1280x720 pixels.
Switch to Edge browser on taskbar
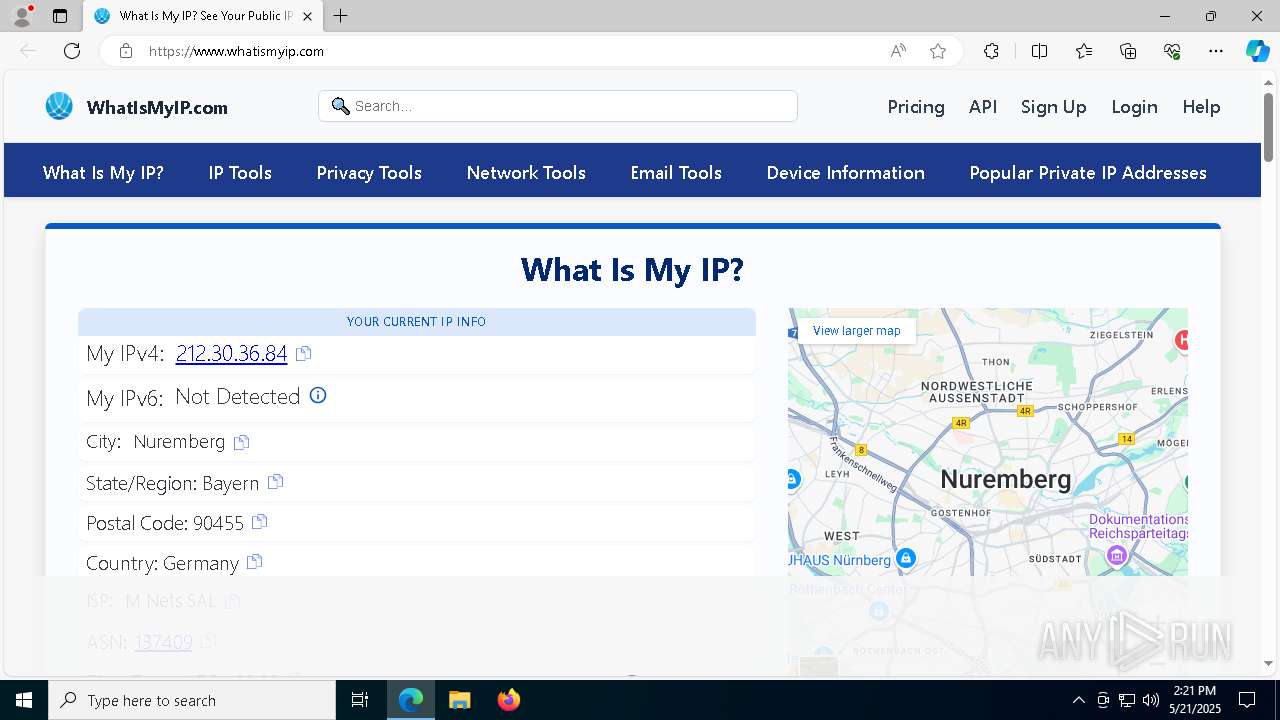[411, 700]
